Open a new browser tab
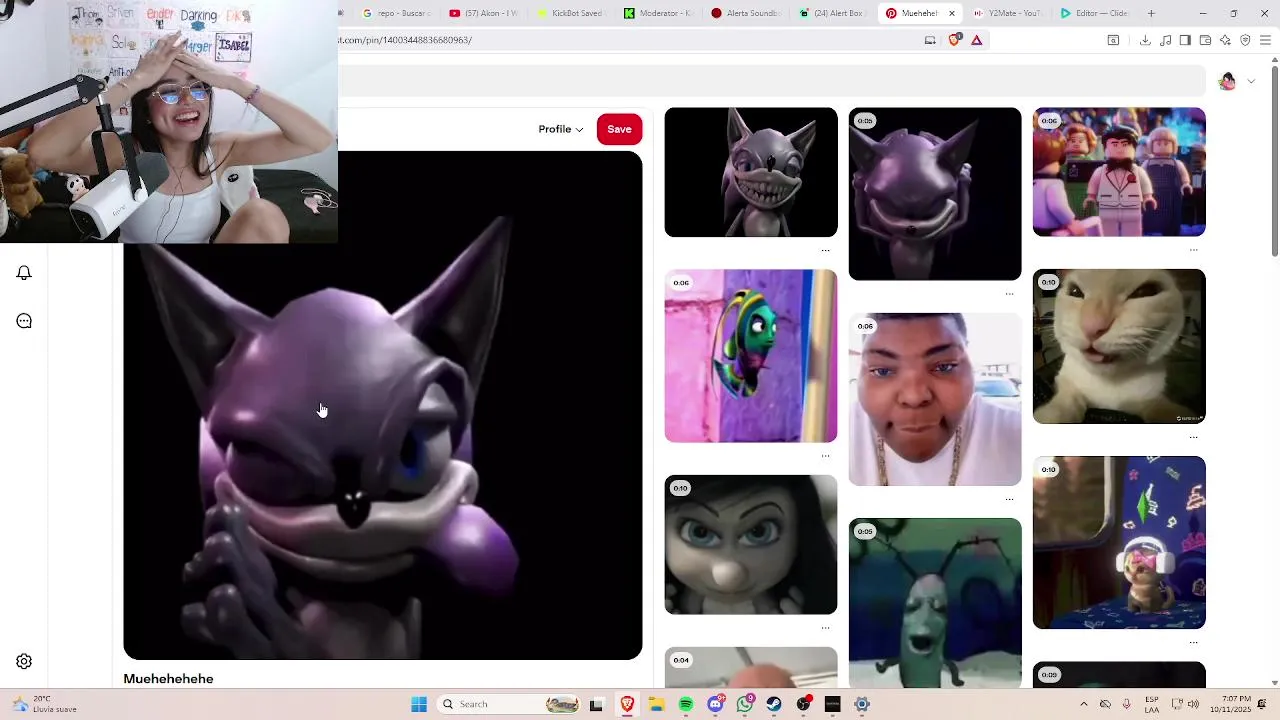This screenshot has height=720, width=1280. tap(1151, 13)
